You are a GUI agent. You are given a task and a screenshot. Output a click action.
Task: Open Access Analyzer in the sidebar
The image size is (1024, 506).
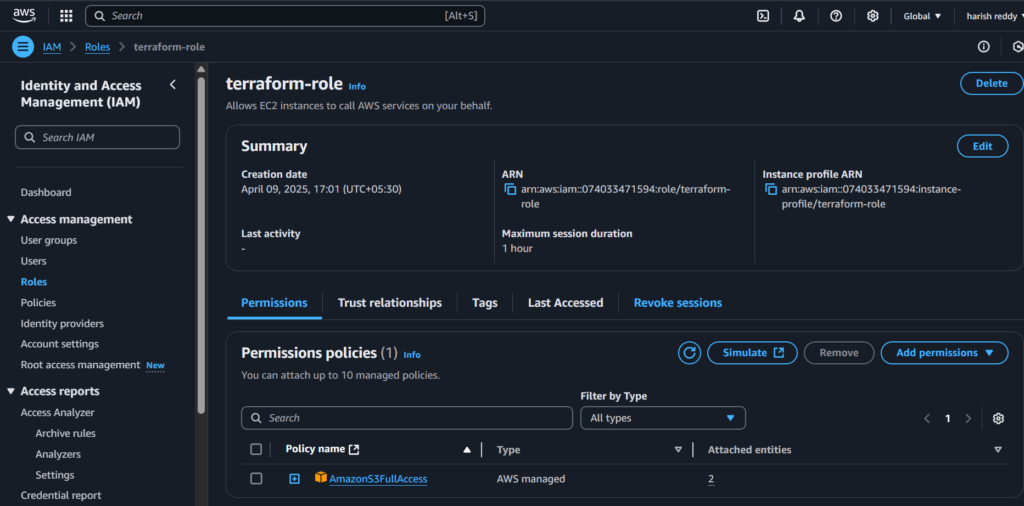[57, 413]
